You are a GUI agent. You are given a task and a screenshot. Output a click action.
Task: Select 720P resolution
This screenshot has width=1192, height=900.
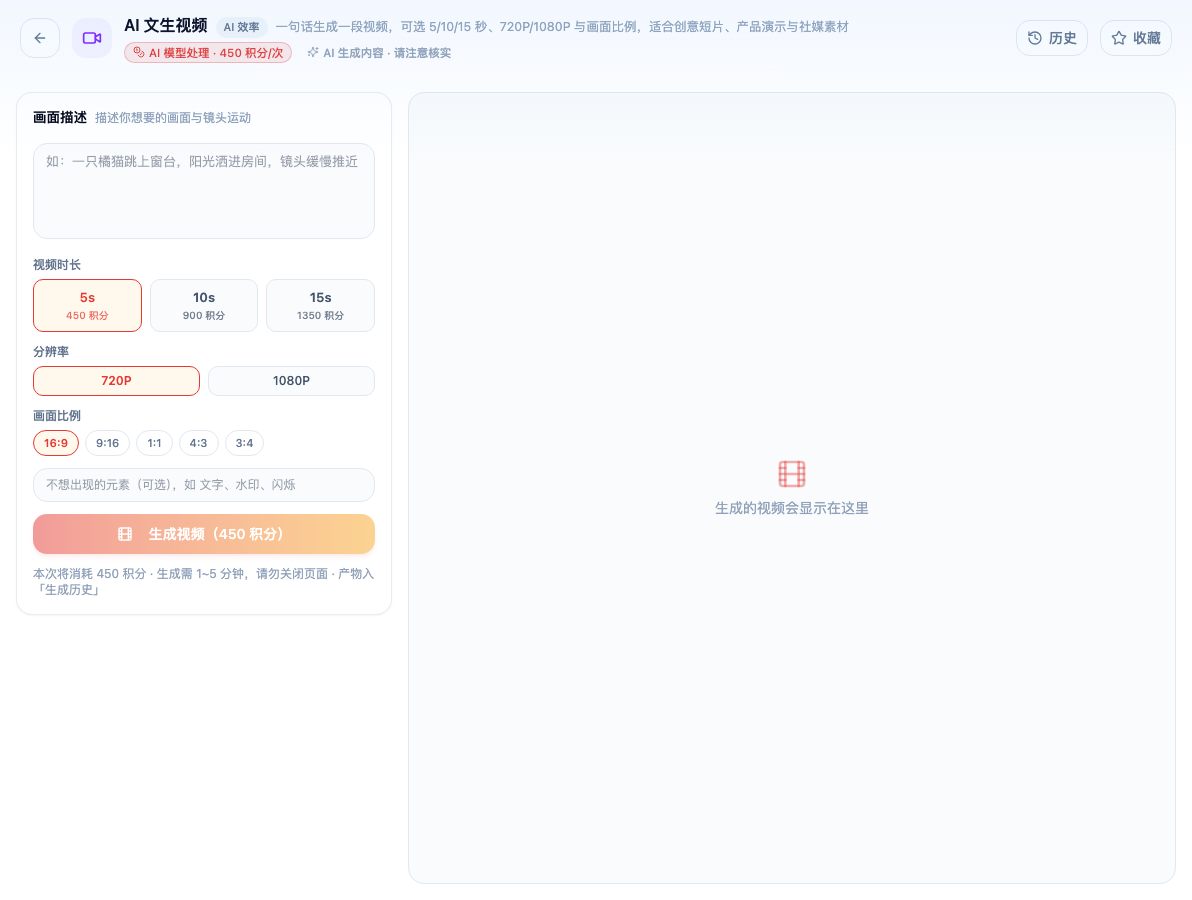click(116, 381)
